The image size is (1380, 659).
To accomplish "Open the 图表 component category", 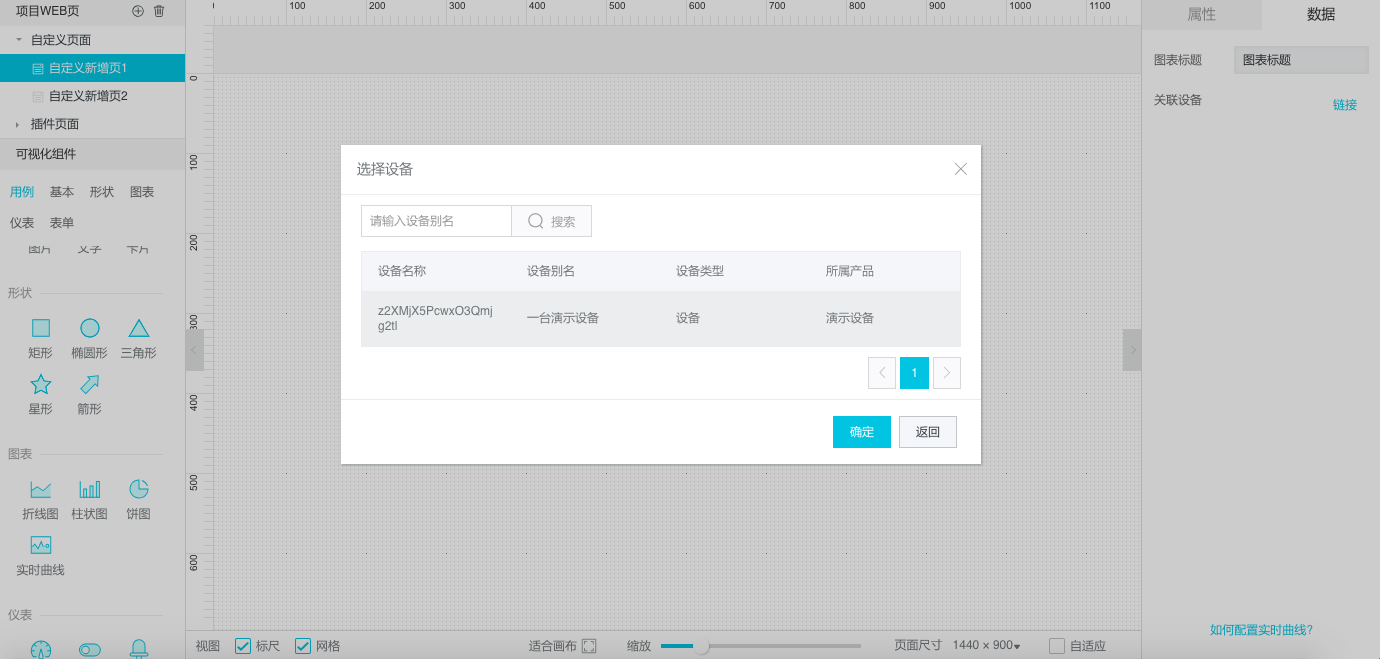I will (x=142, y=192).
